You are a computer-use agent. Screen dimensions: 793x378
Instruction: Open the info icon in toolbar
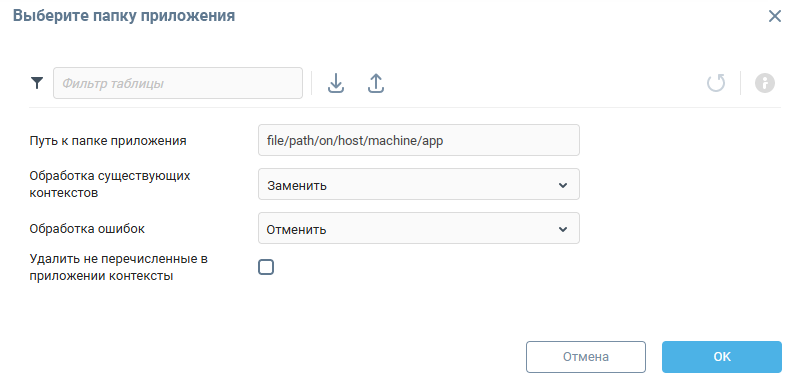tap(765, 83)
